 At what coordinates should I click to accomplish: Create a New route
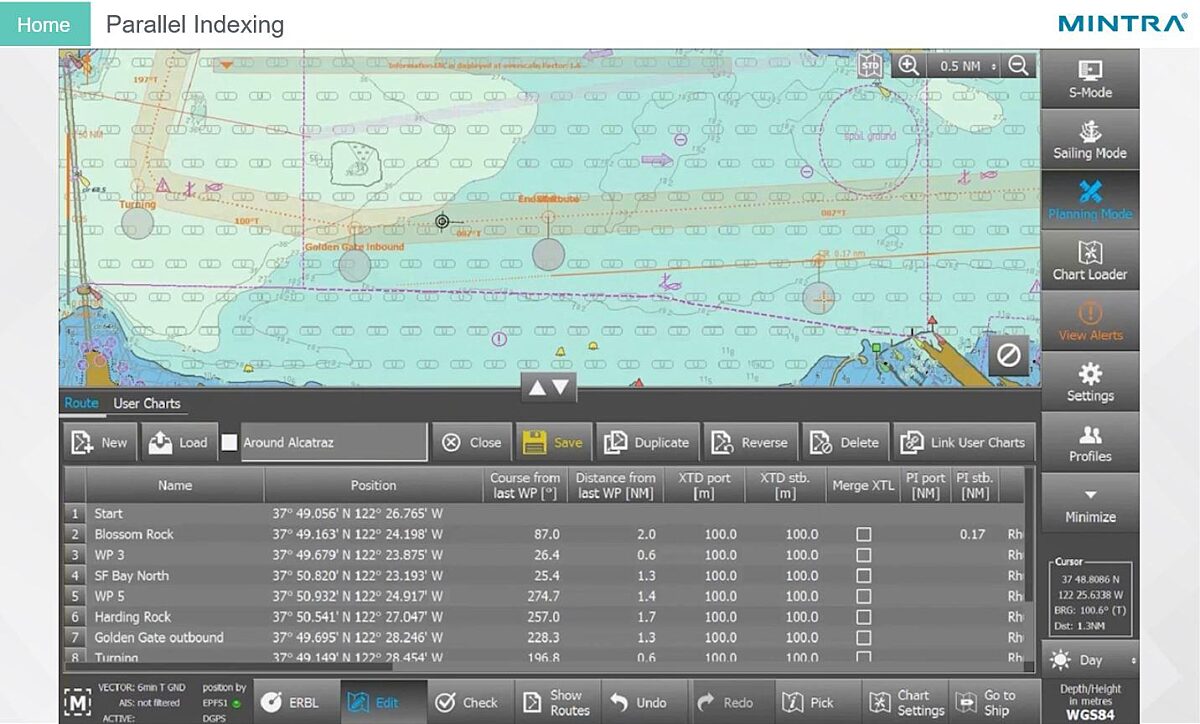tap(100, 442)
